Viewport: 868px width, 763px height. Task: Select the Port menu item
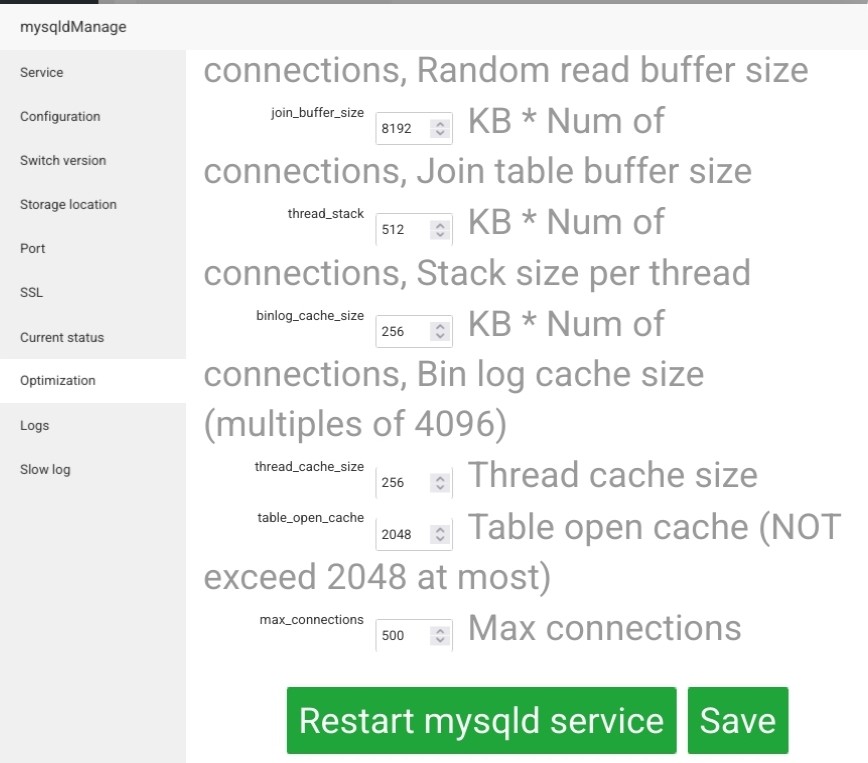pyautogui.click(x=33, y=248)
